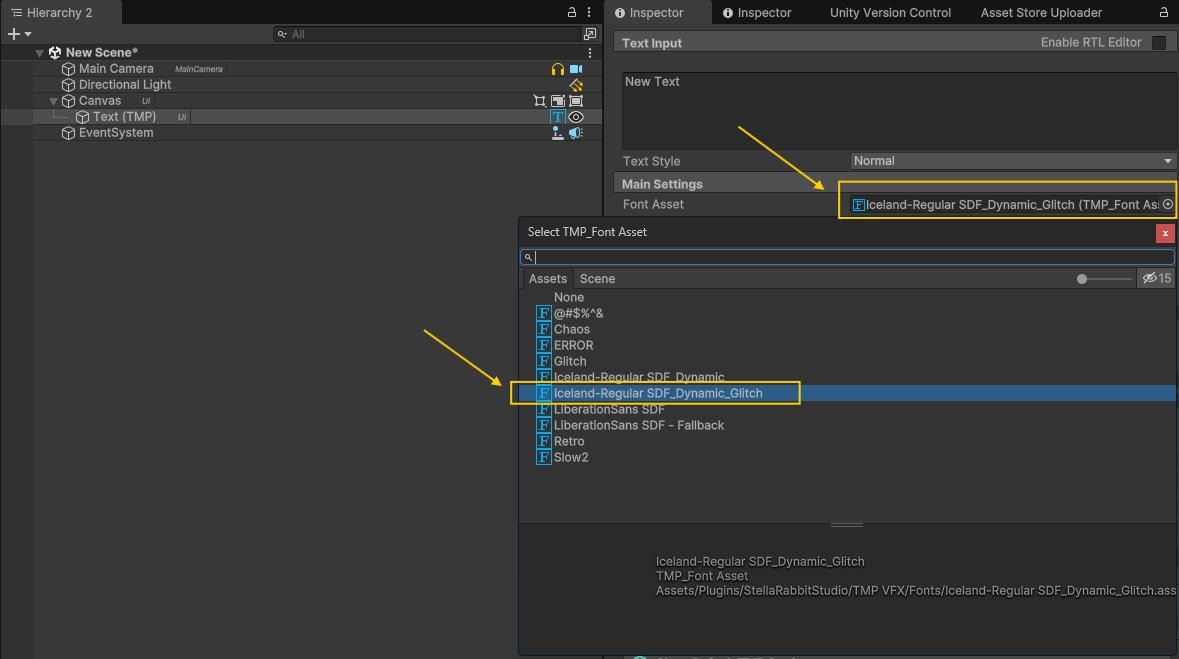Click the Hierarchy panel lock icon
1179x659 pixels.
[572, 13]
